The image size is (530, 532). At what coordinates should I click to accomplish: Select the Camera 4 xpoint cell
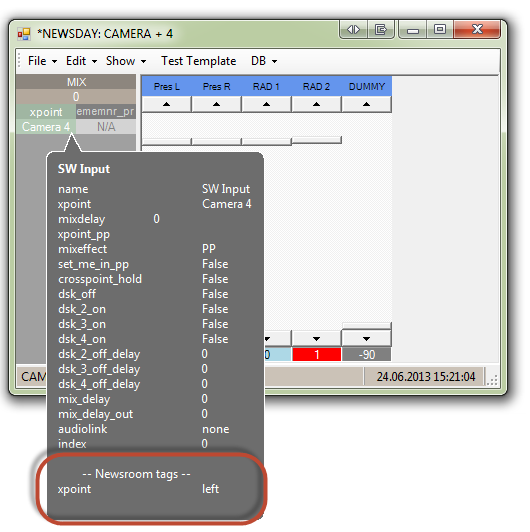click(x=46, y=127)
